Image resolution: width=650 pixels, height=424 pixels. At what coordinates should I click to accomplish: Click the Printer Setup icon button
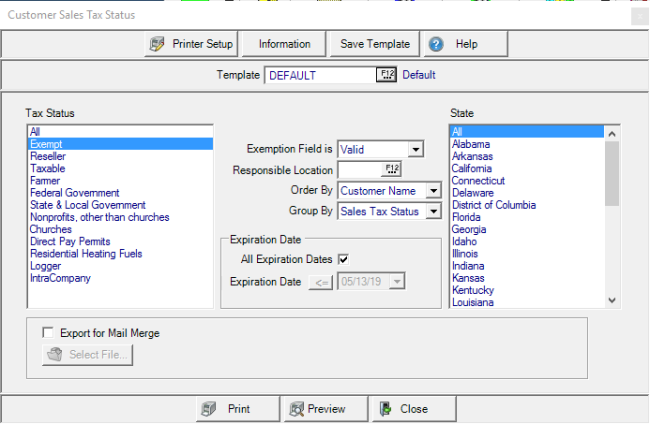pos(157,44)
